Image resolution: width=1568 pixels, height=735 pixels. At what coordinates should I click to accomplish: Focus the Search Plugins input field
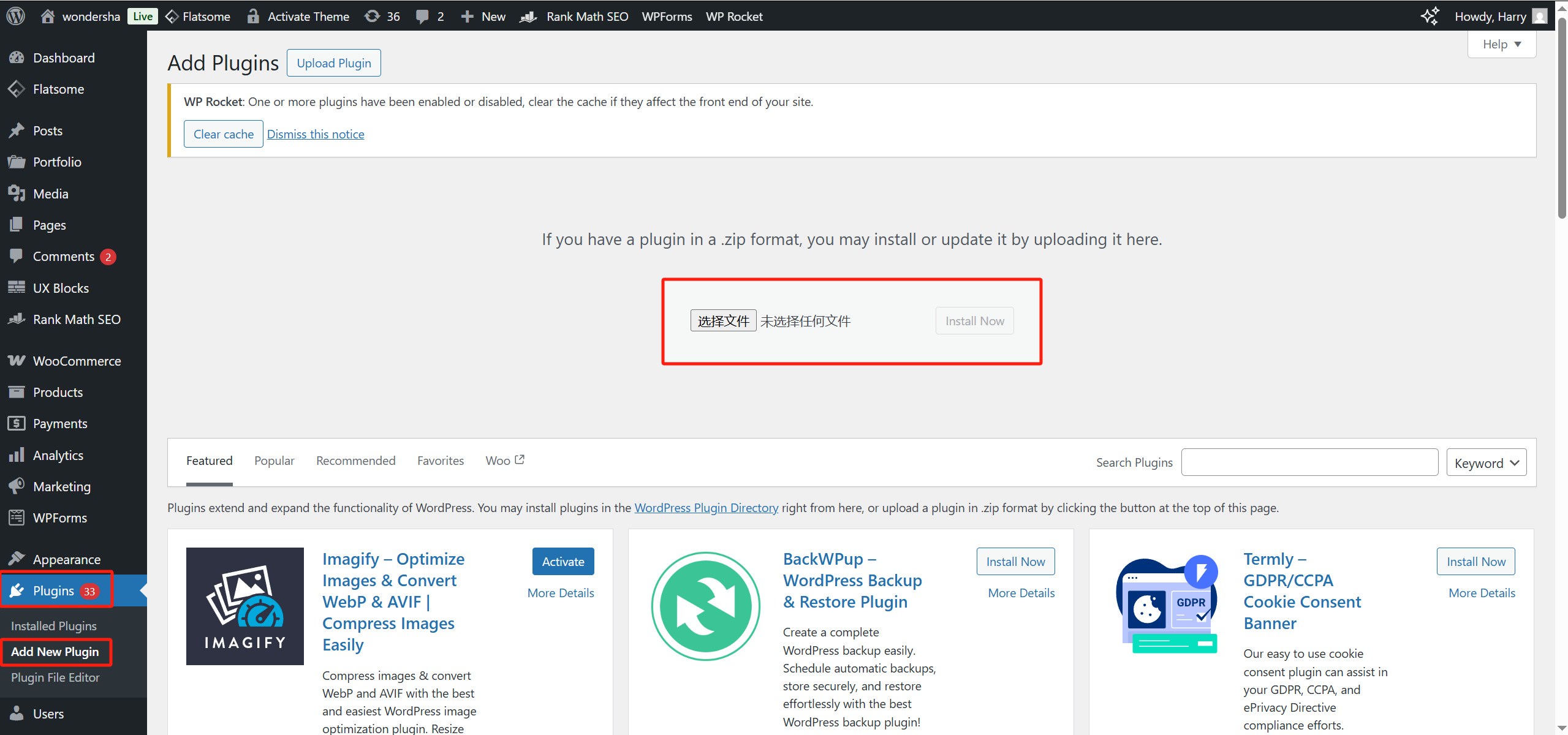(1309, 462)
